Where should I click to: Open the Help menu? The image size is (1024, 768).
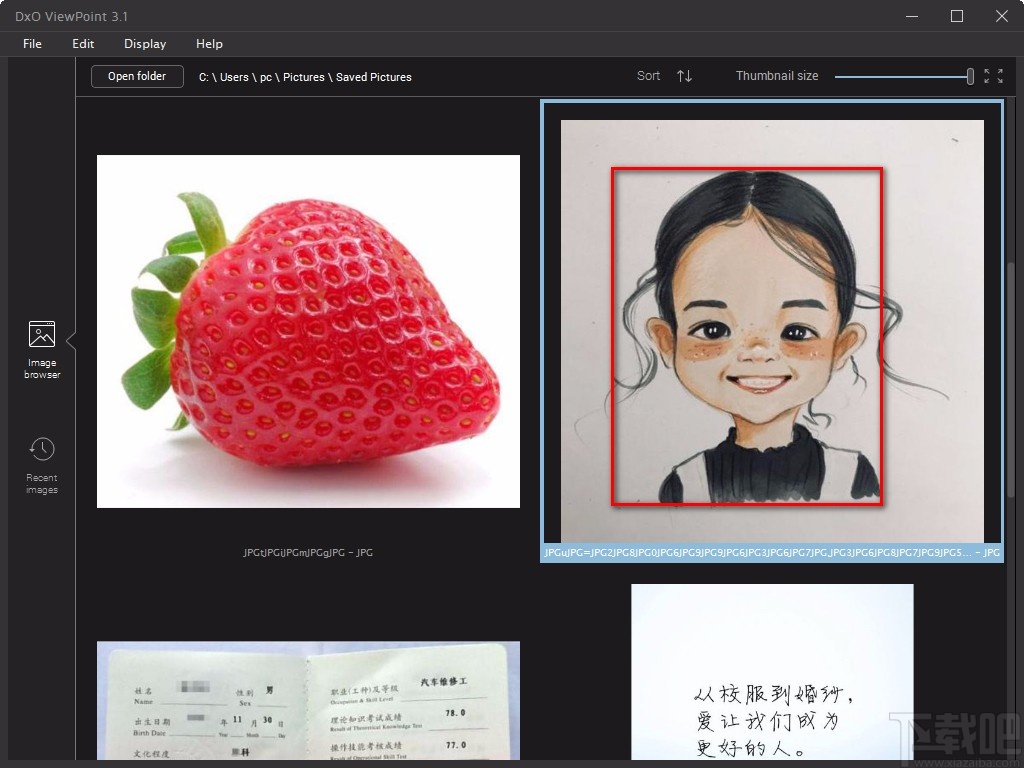[x=209, y=44]
